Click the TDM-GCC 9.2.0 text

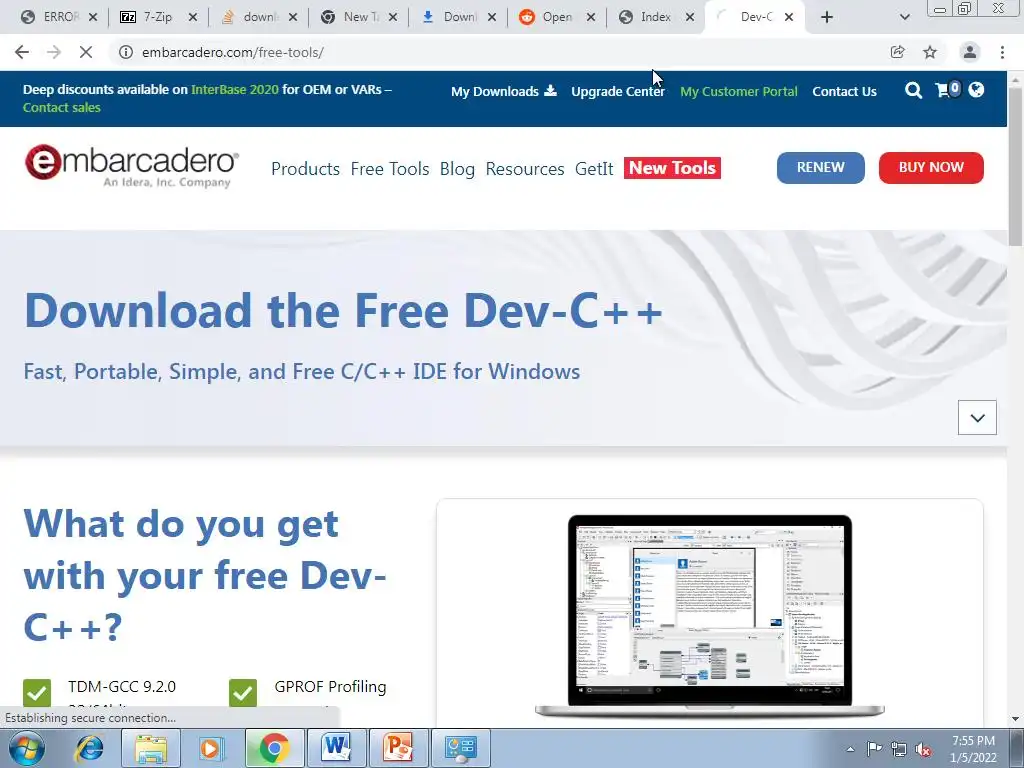[121, 686]
